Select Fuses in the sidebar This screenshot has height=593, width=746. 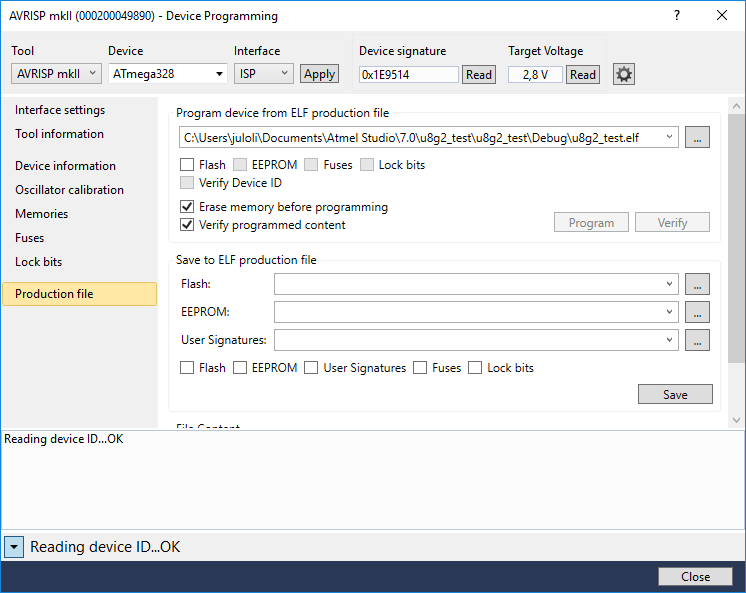click(x=30, y=238)
